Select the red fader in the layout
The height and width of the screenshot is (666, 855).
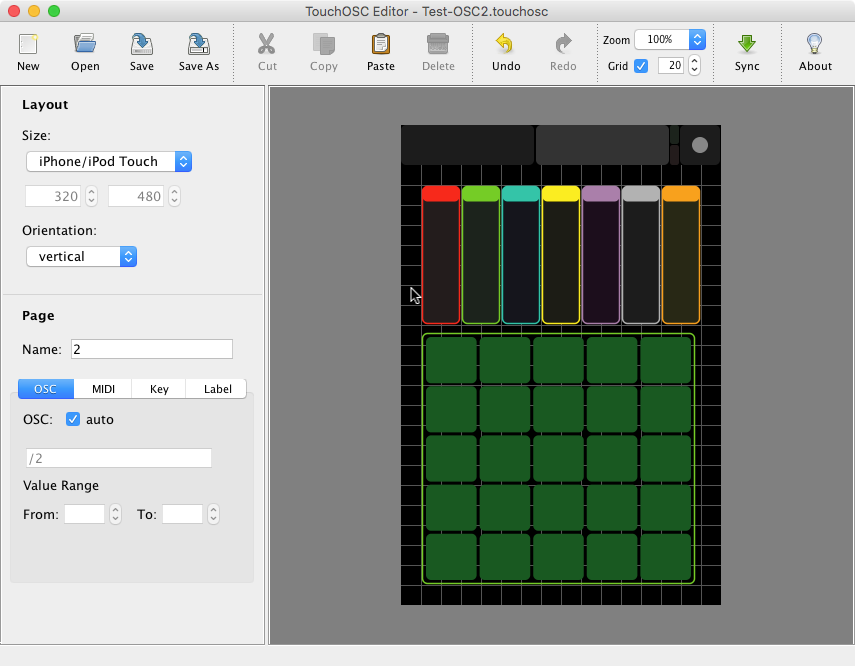440,255
